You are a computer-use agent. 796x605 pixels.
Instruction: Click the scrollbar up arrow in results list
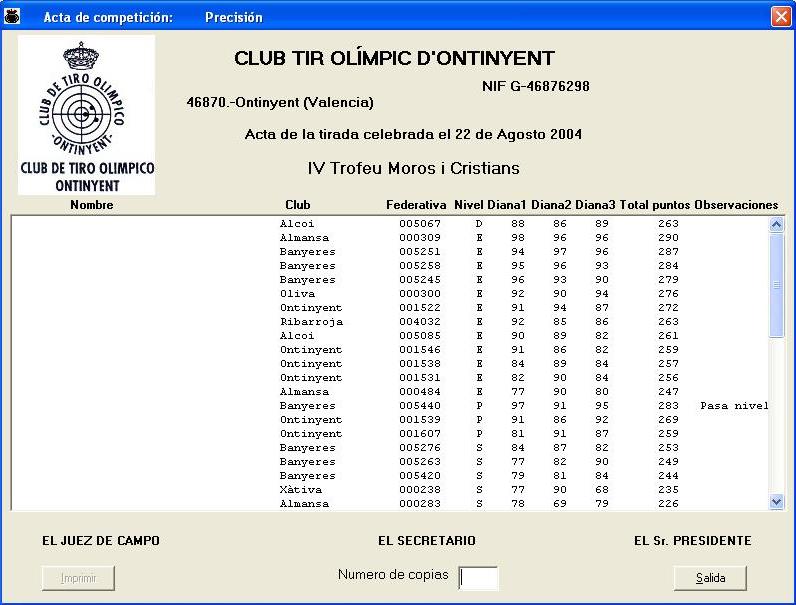coord(777,225)
